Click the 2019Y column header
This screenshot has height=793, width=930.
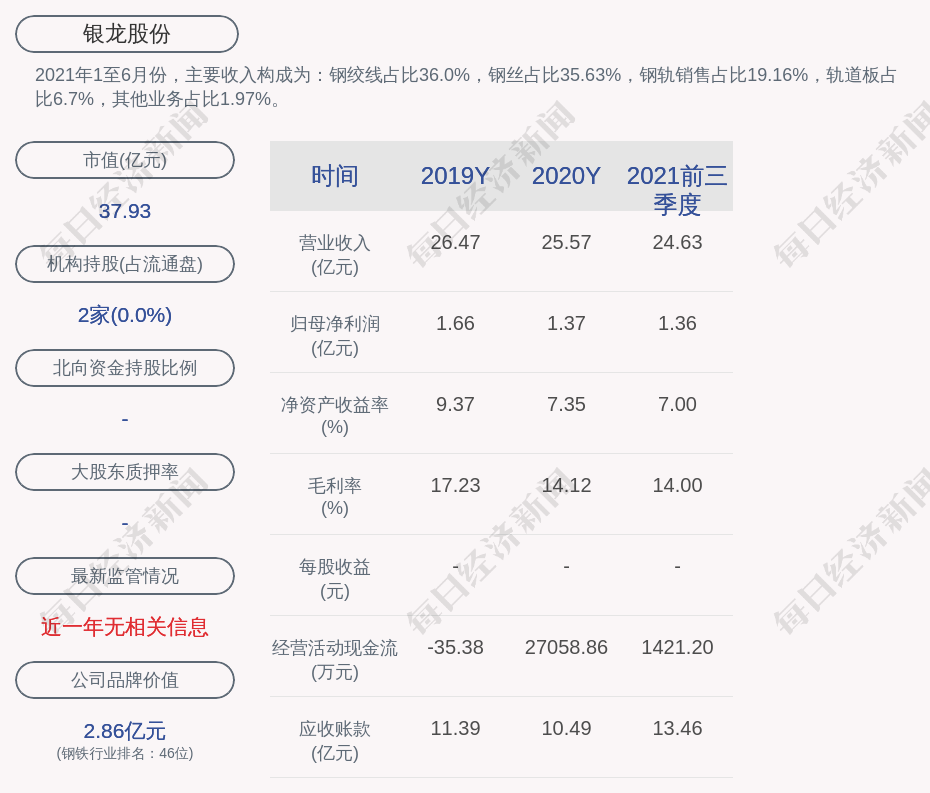tap(455, 176)
